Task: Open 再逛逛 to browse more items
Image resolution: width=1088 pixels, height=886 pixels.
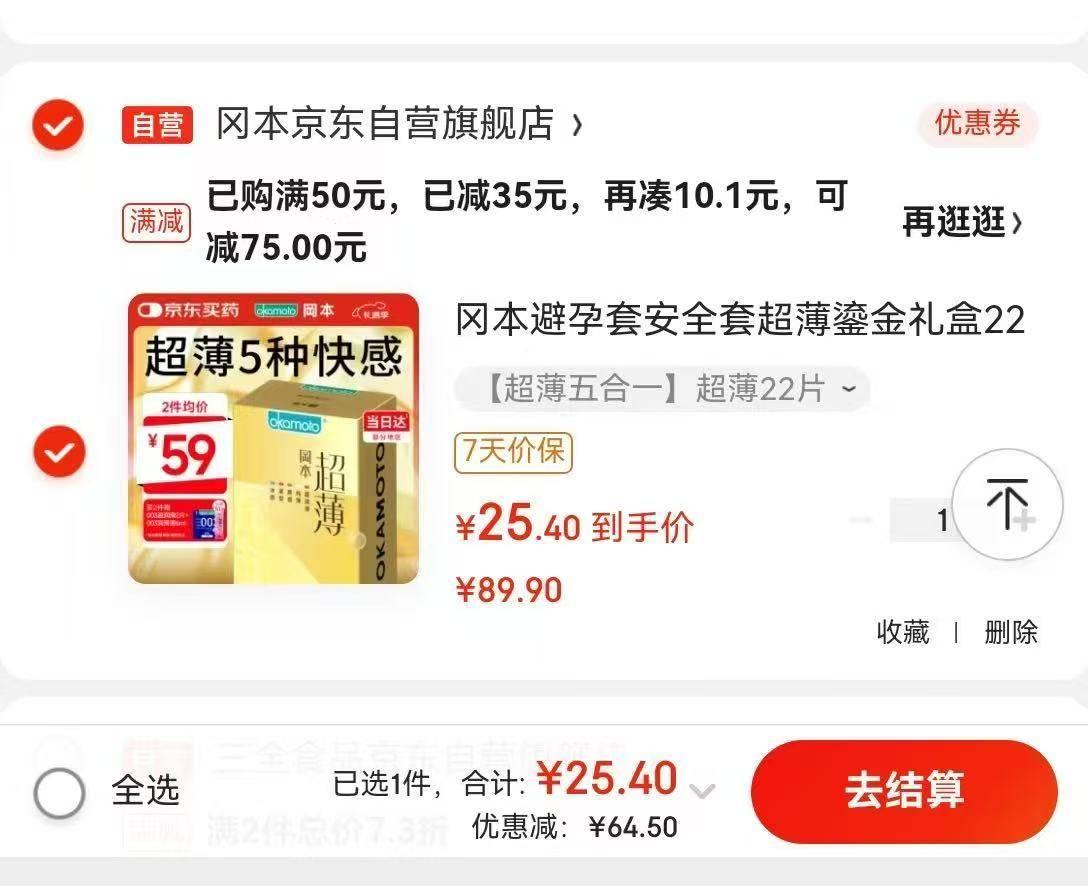Action: (x=962, y=223)
